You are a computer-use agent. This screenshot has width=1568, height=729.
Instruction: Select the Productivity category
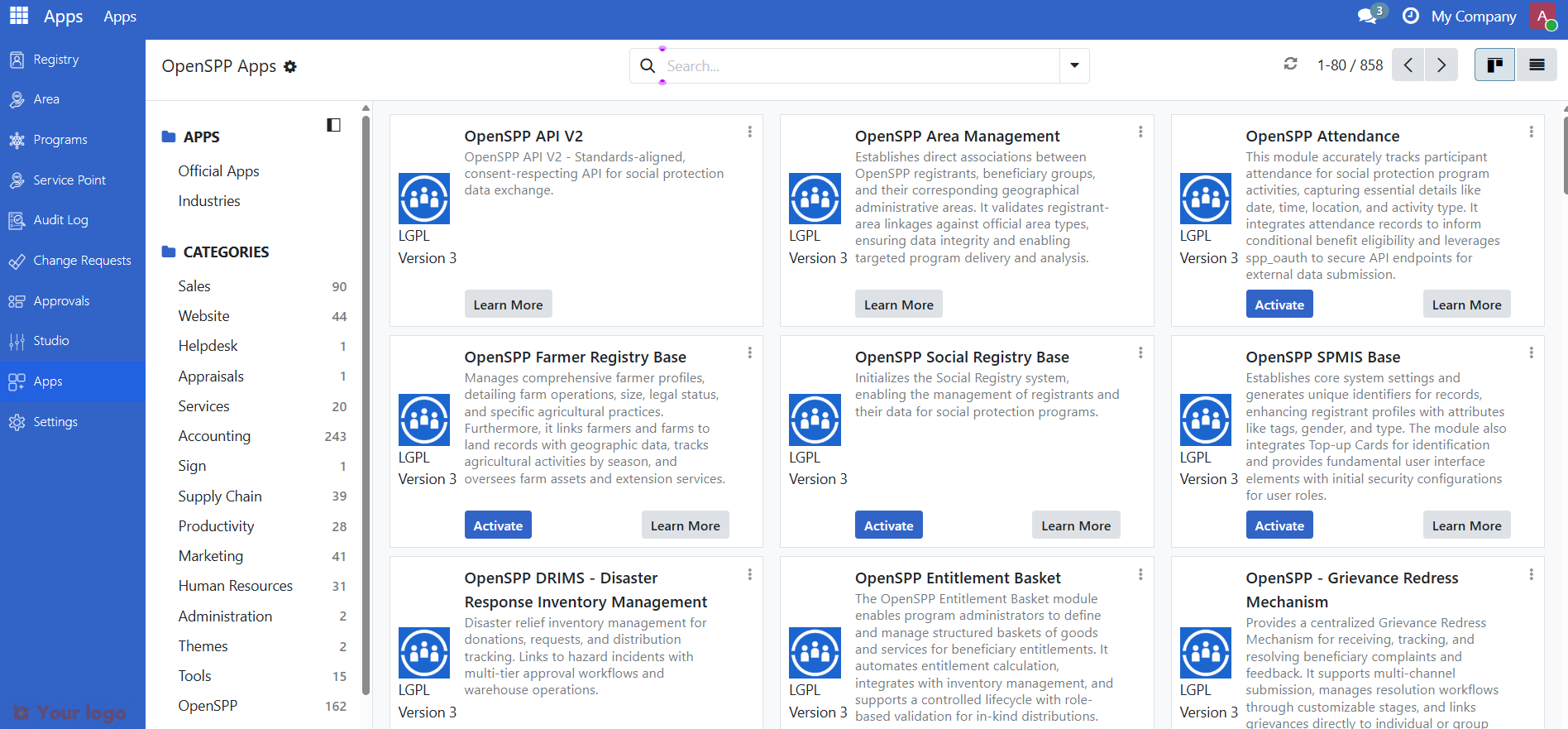point(261,526)
